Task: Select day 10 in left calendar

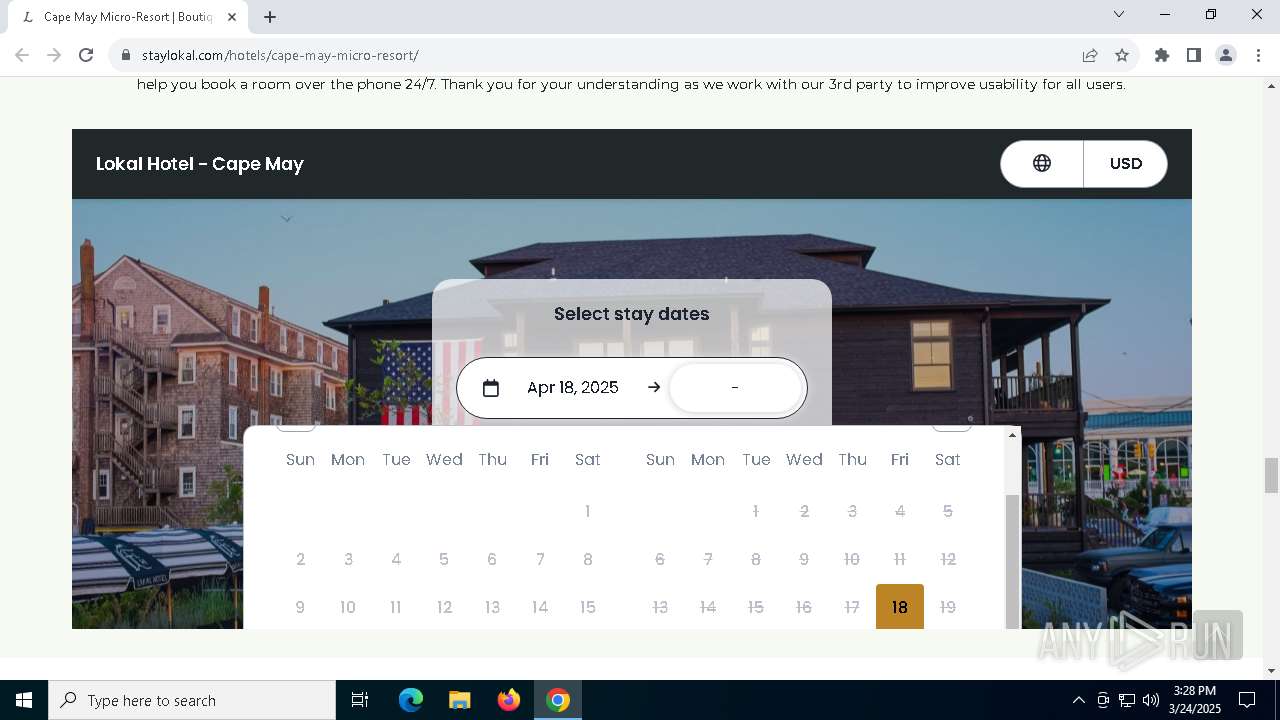Action: pyautogui.click(x=348, y=607)
